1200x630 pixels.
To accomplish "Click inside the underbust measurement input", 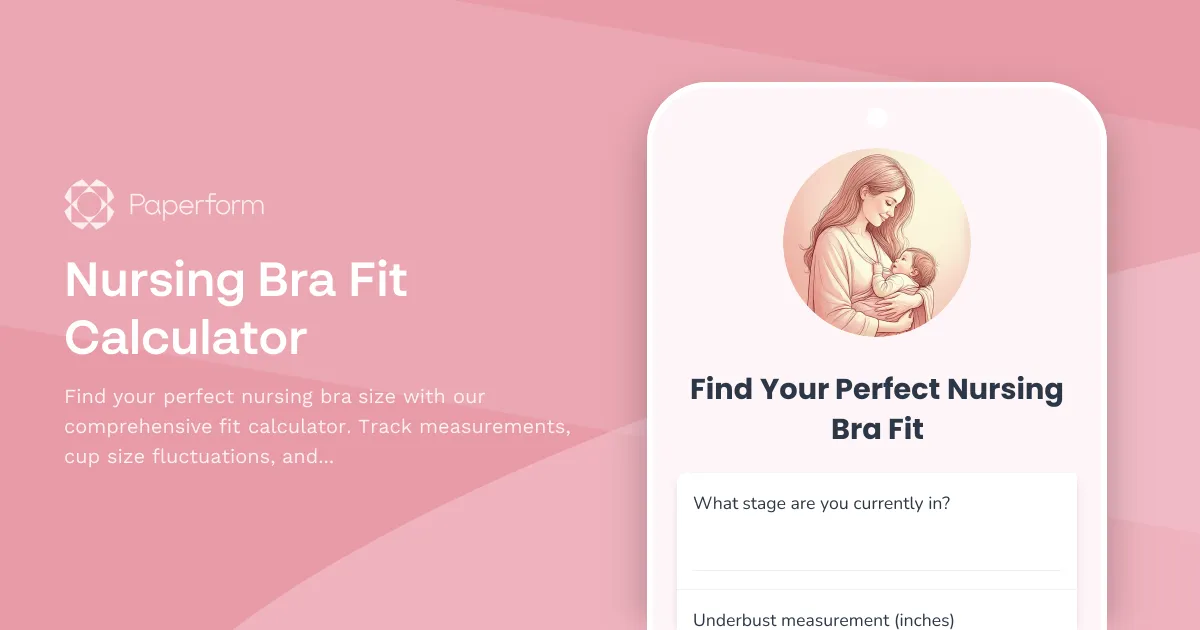I will click(x=876, y=625).
